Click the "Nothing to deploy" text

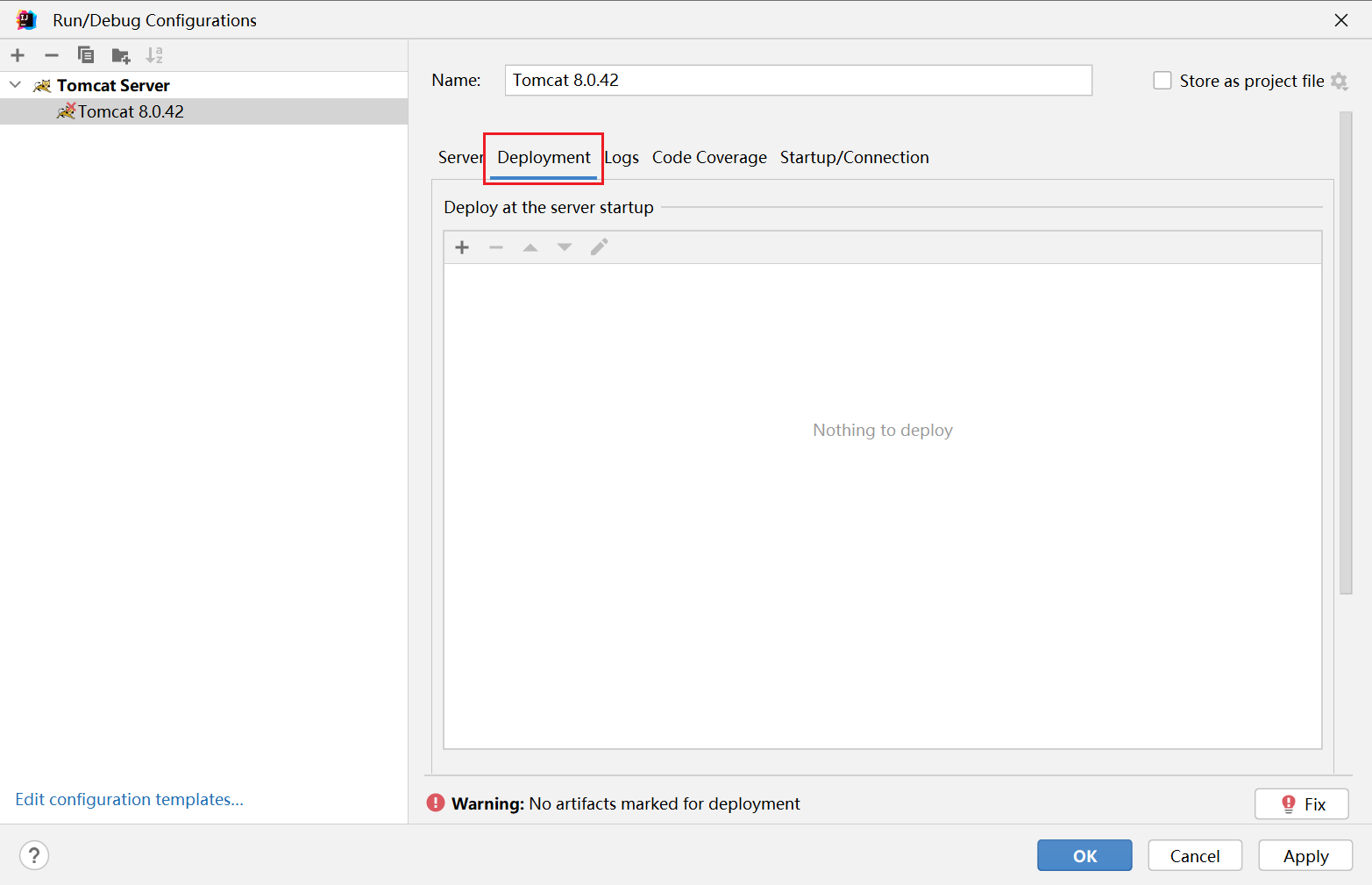click(x=883, y=430)
